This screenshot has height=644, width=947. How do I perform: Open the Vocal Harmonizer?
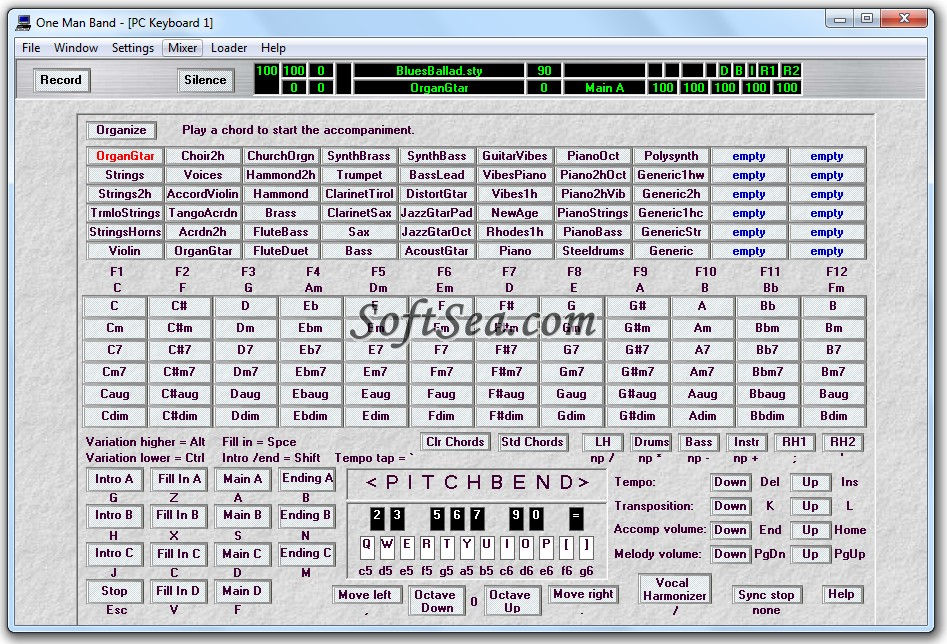675,589
